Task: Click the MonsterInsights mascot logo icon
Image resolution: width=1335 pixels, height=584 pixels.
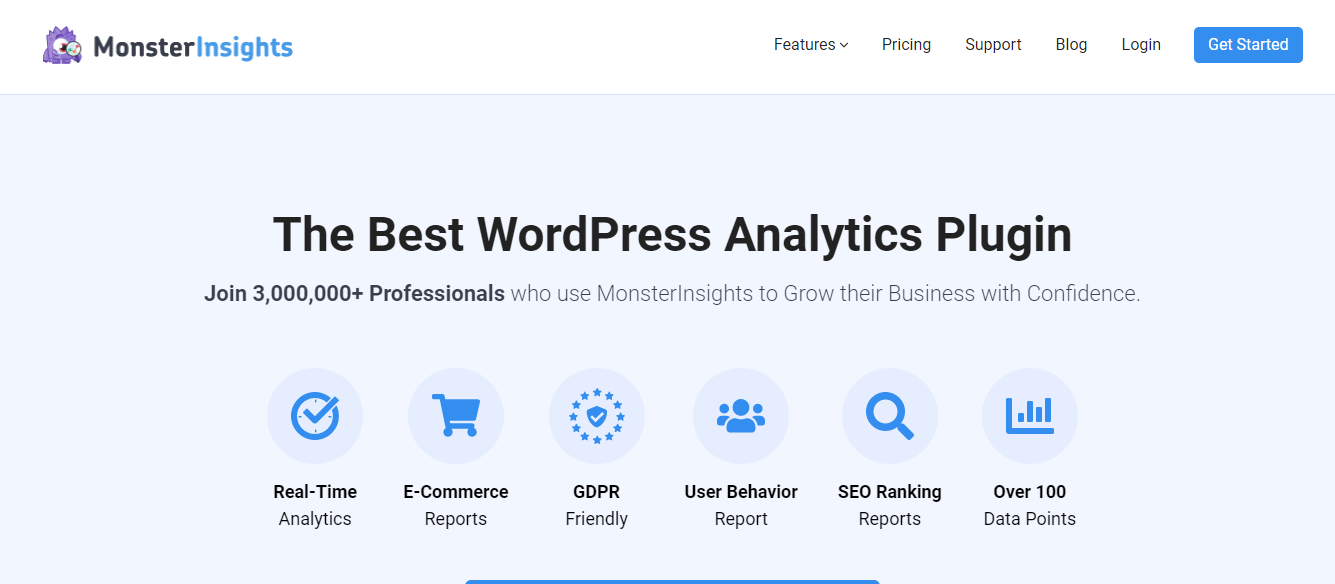Action: 60,44
